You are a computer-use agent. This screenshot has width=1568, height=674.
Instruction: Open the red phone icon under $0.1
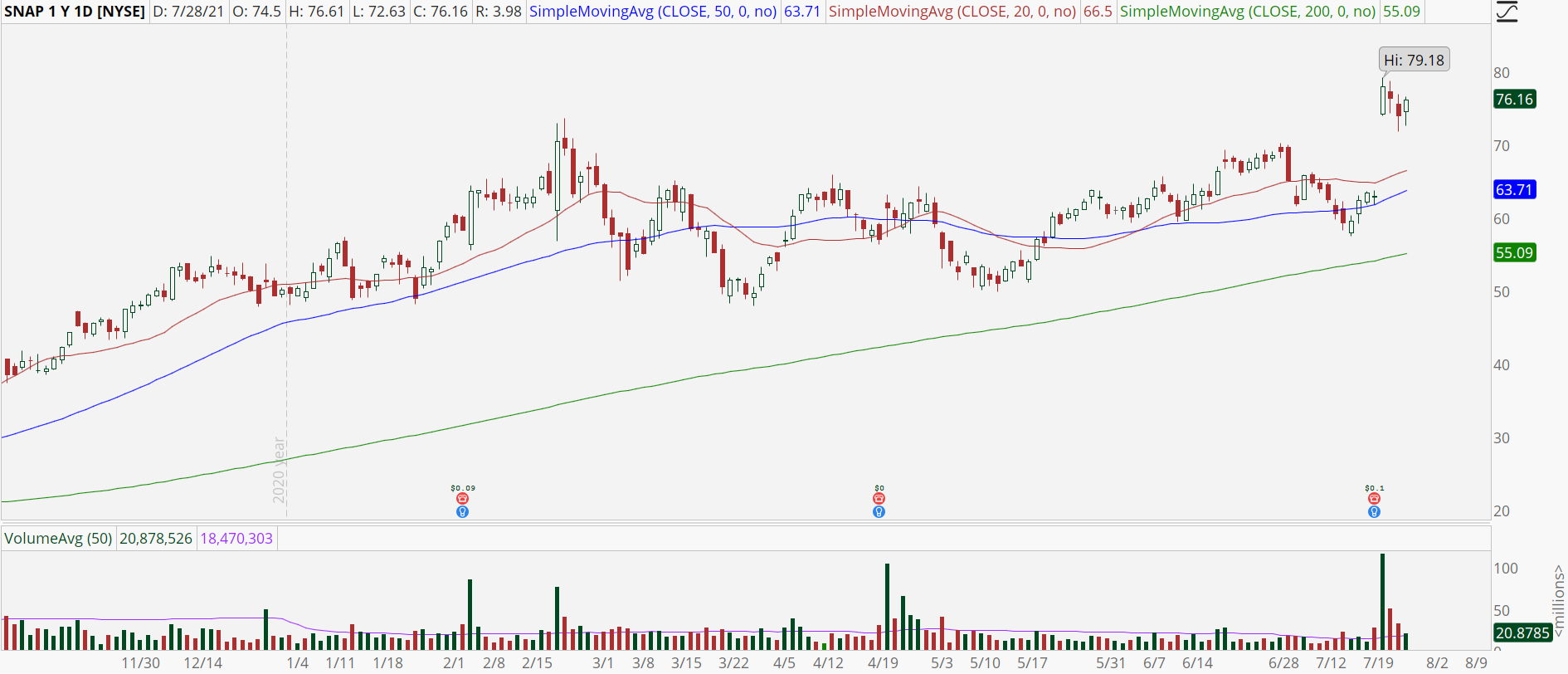(1374, 499)
